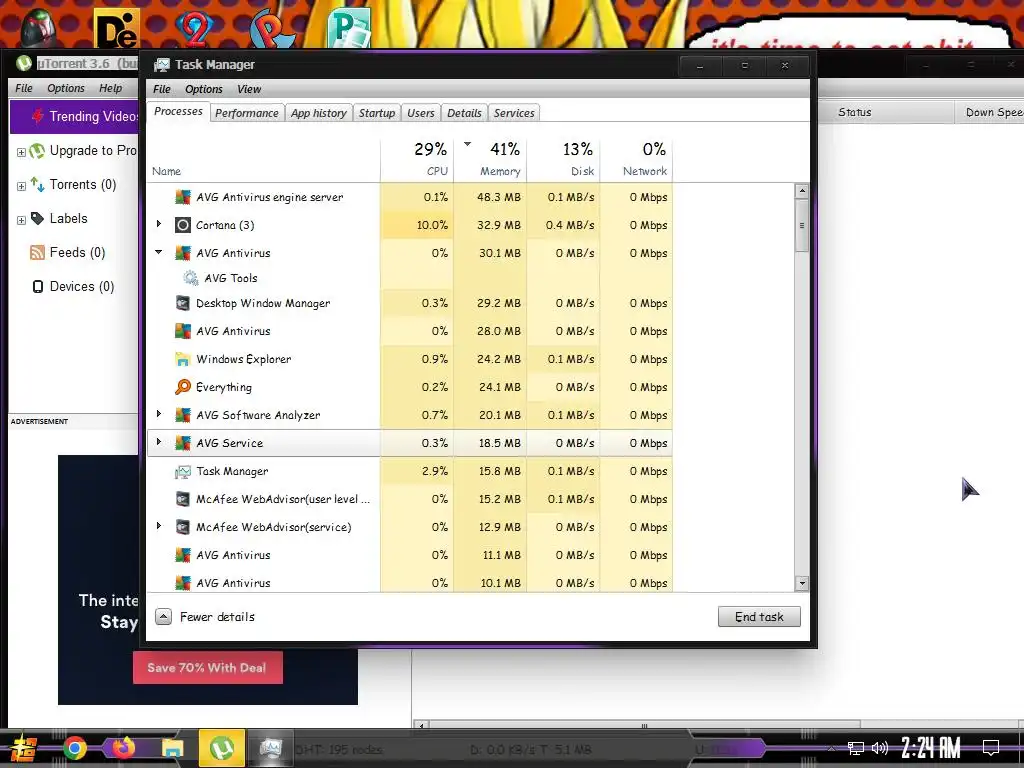The width and height of the screenshot is (1024, 768).
Task: Open Task Manager Options menu
Action: click(204, 89)
